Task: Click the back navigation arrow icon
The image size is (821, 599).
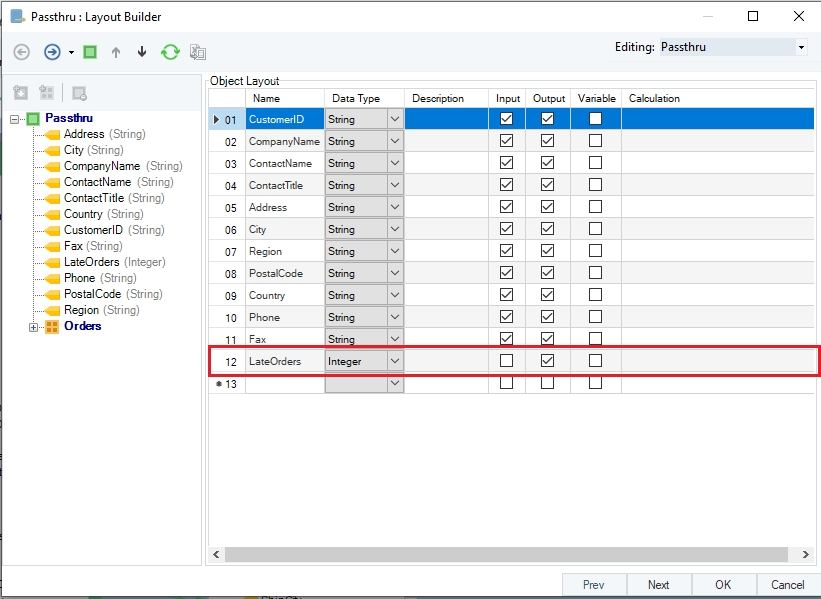Action: (21, 52)
